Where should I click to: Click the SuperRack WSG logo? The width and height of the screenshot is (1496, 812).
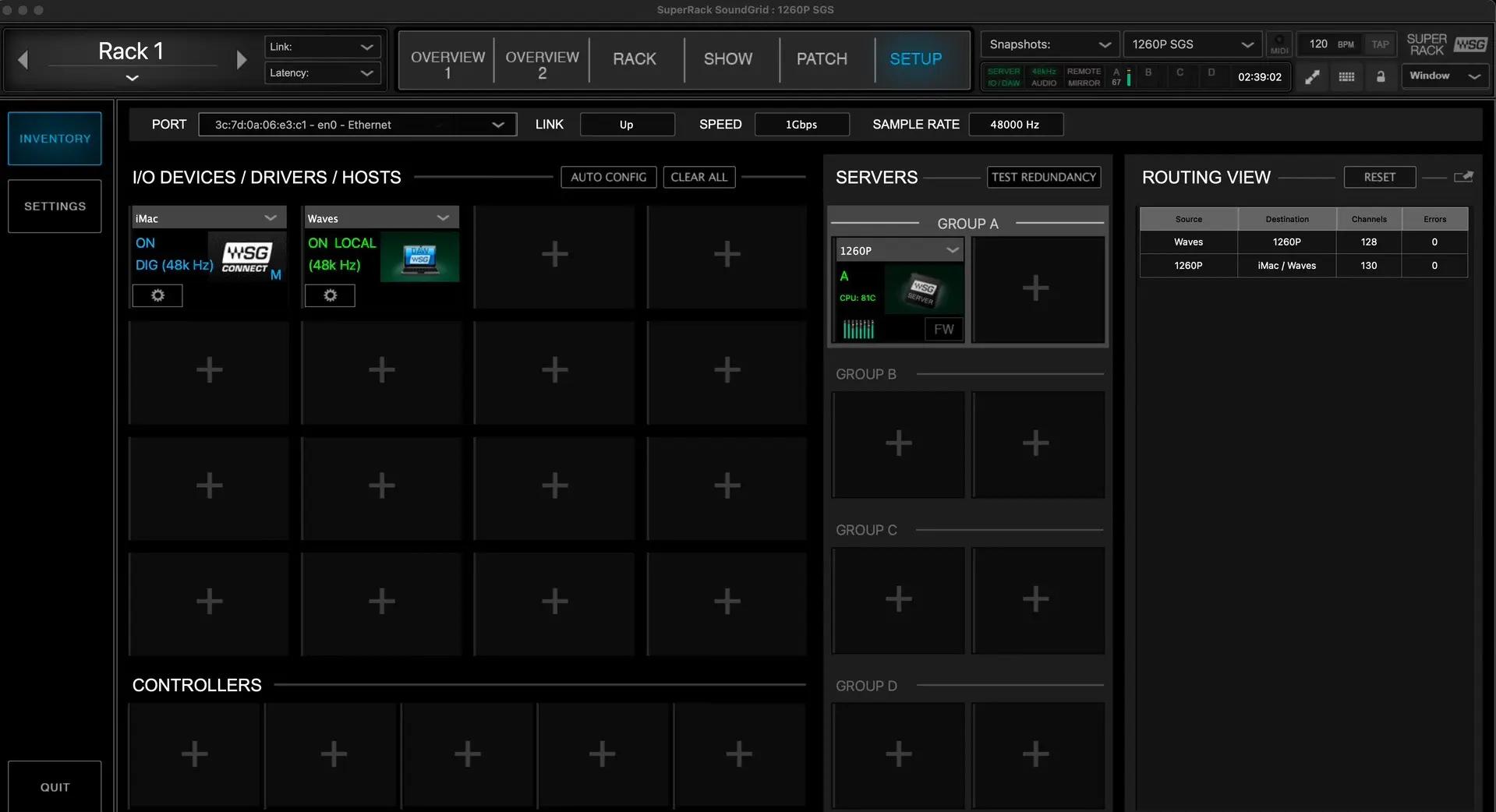coord(1447,44)
